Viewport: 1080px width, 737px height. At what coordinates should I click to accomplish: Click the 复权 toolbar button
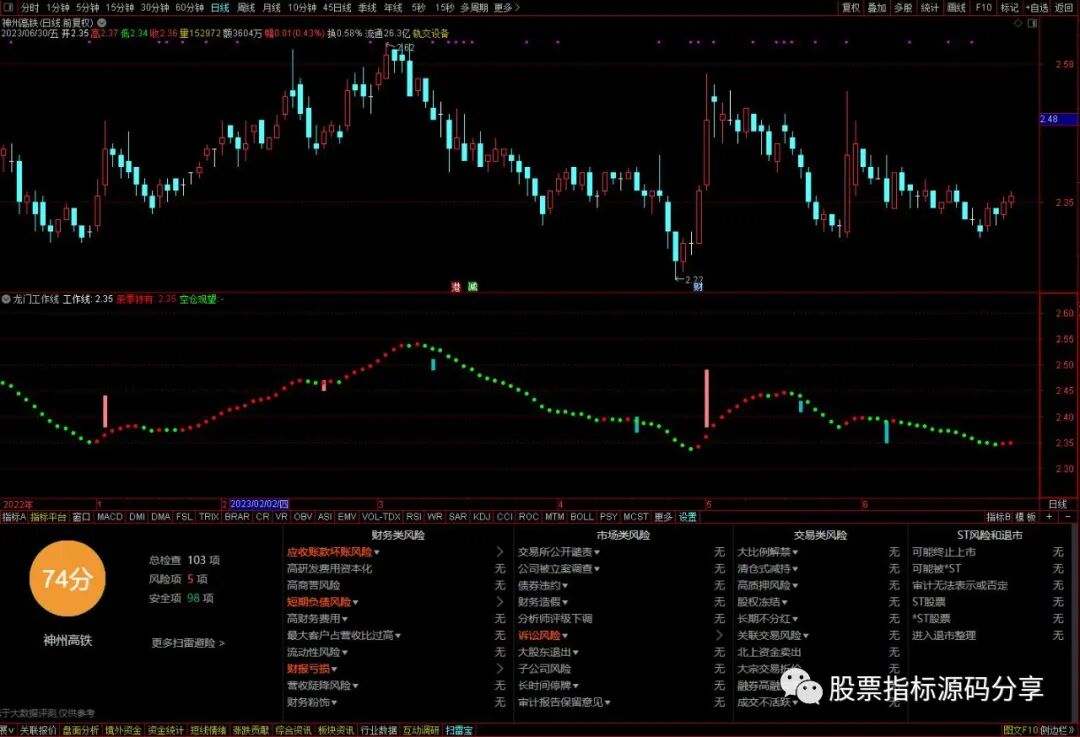pos(851,8)
